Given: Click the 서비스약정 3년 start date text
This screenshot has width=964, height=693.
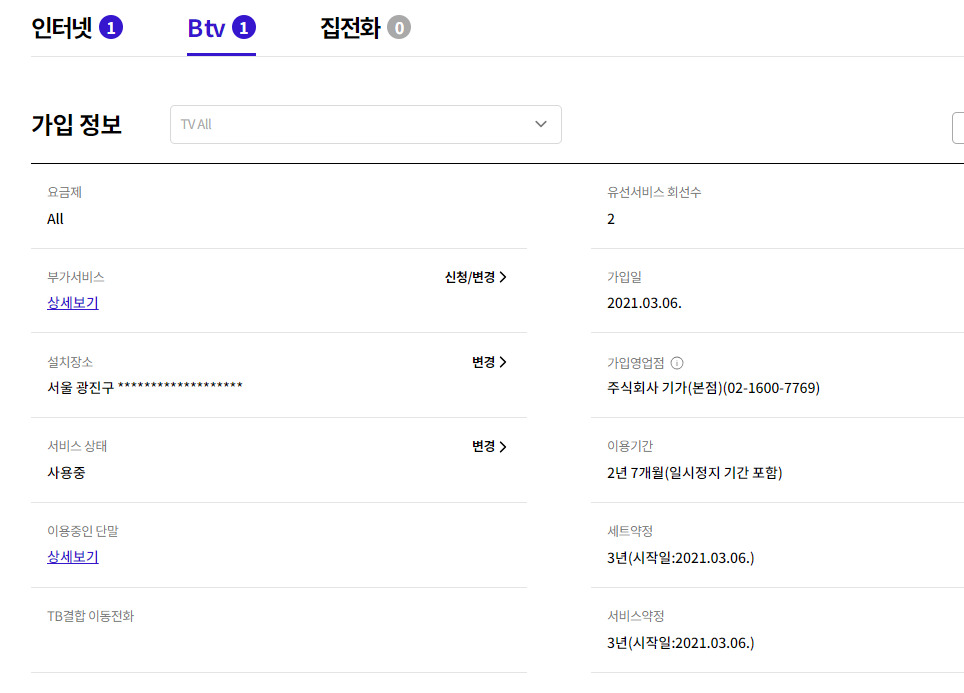Looking at the screenshot, I should coord(680,642).
